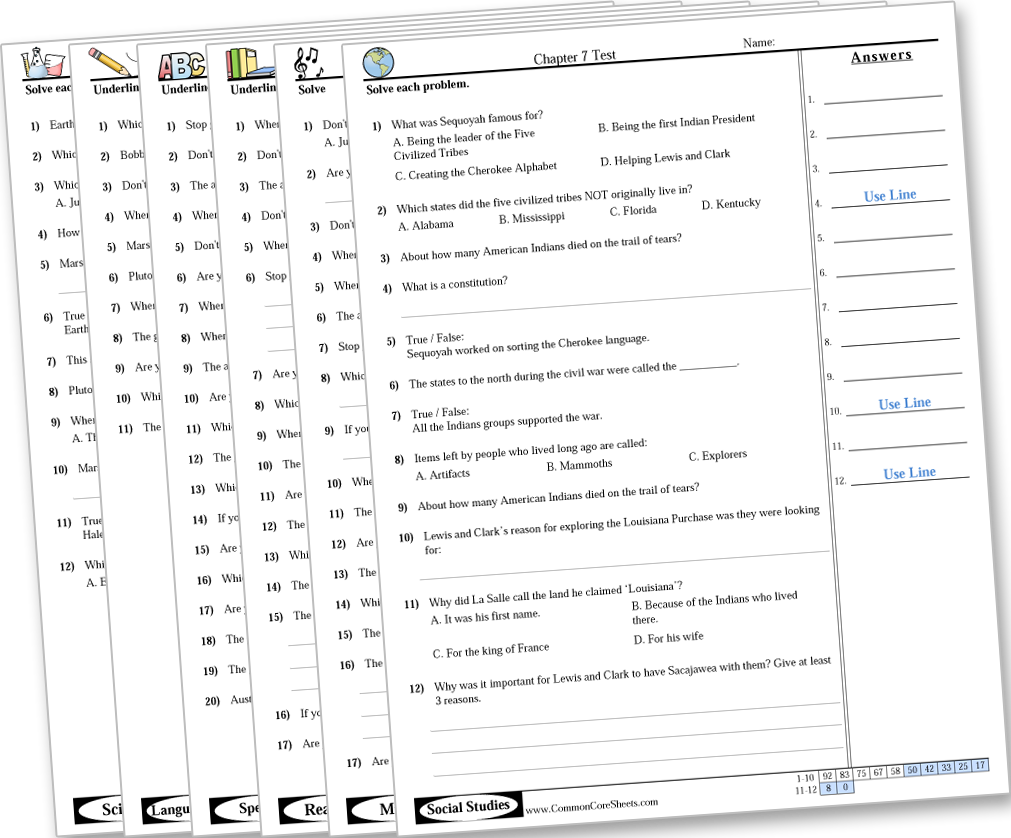The image size is (1011, 838).
Task: Choose option C. Creating the Cherokee Alphabet
Action: [x=475, y=170]
